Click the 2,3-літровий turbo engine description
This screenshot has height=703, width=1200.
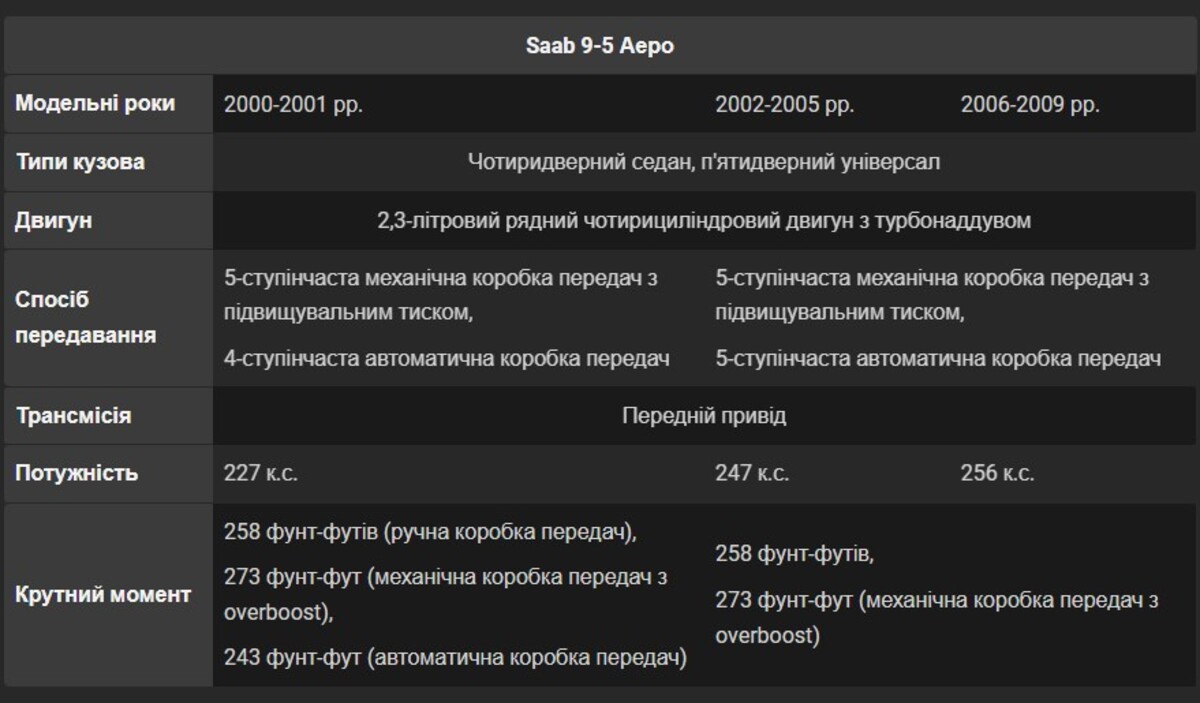[704, 220]
